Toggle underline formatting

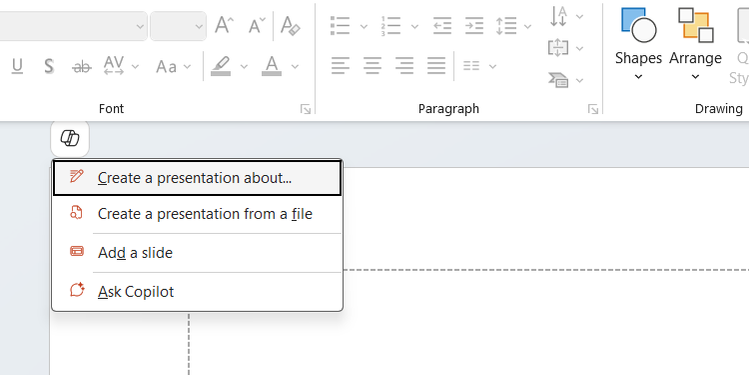pyautogui.click(x=17, y=66)
